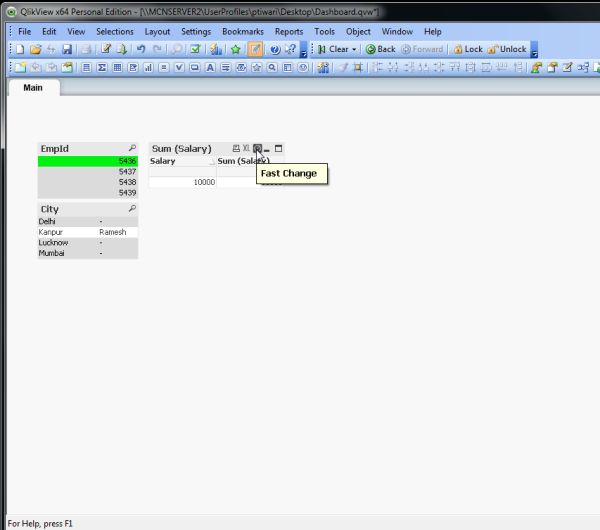This screenshot has height=530, width=600.
Task: Save the document using the floppy disk icon
Action: pos(67,49)
